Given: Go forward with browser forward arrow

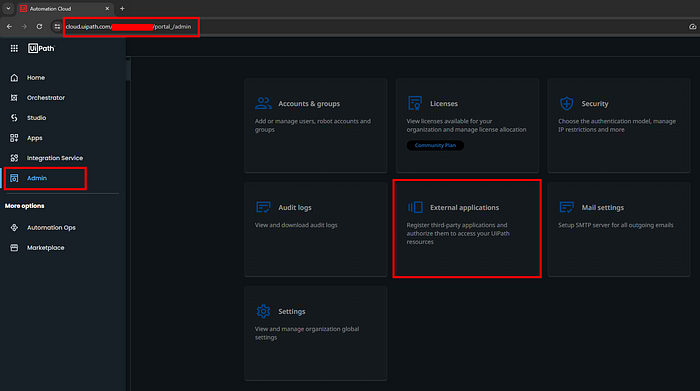Looking at the screenshot, I should pos(24,27).
